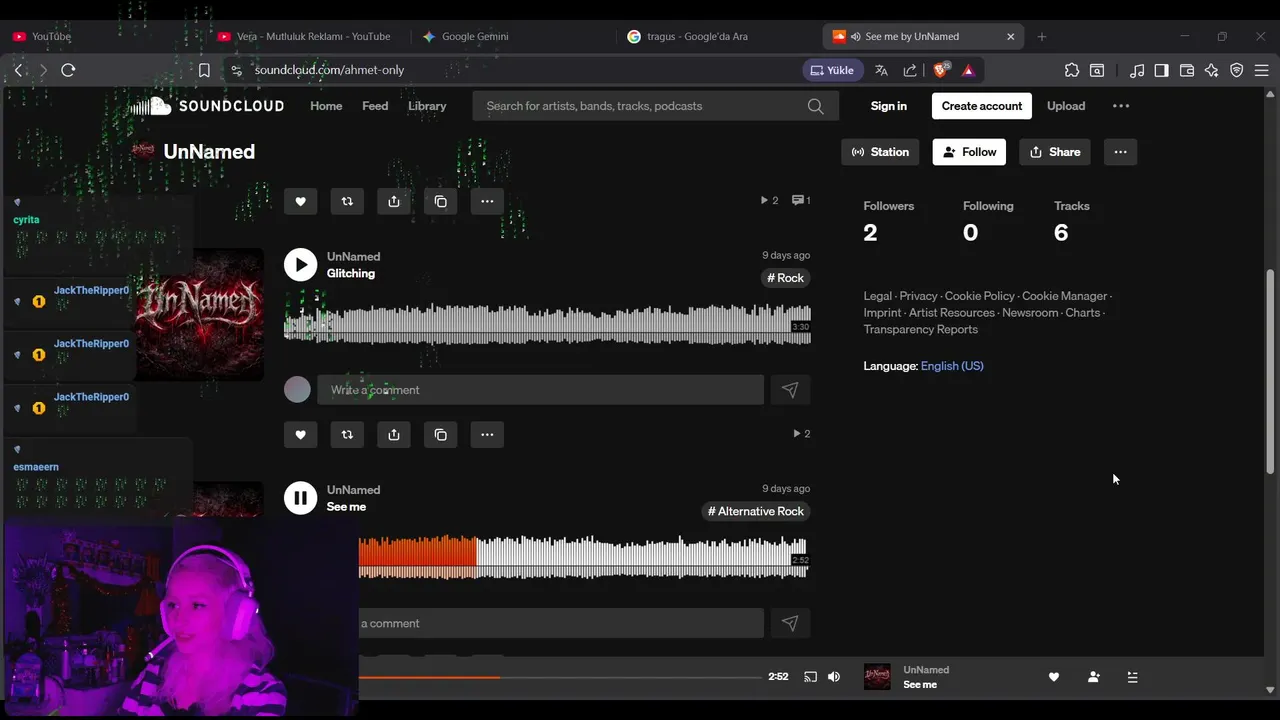Open browser extensions puzzle icon
Screen dimensions: 1280x720
(x=1072, y=70)
